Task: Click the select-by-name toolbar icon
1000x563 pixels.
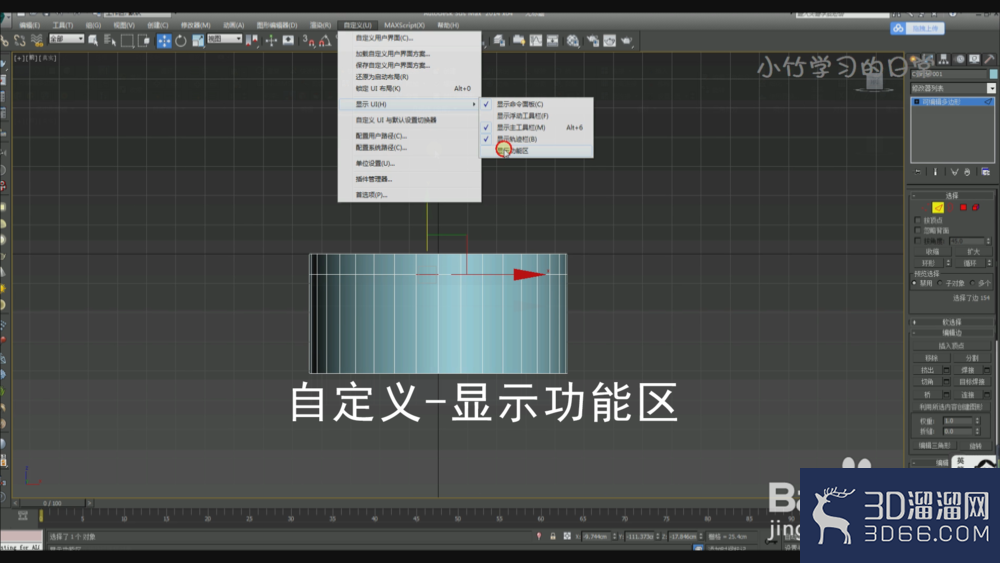Action: (x=110, y=41)
